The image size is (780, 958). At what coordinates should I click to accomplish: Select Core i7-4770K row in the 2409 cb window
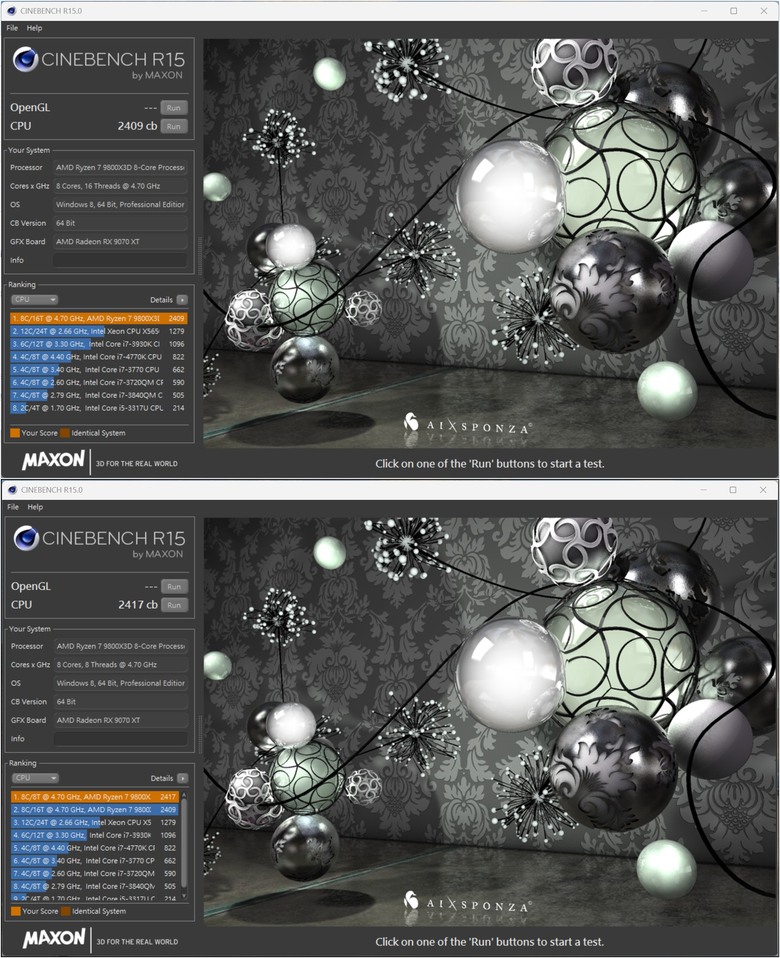[98, 357]
